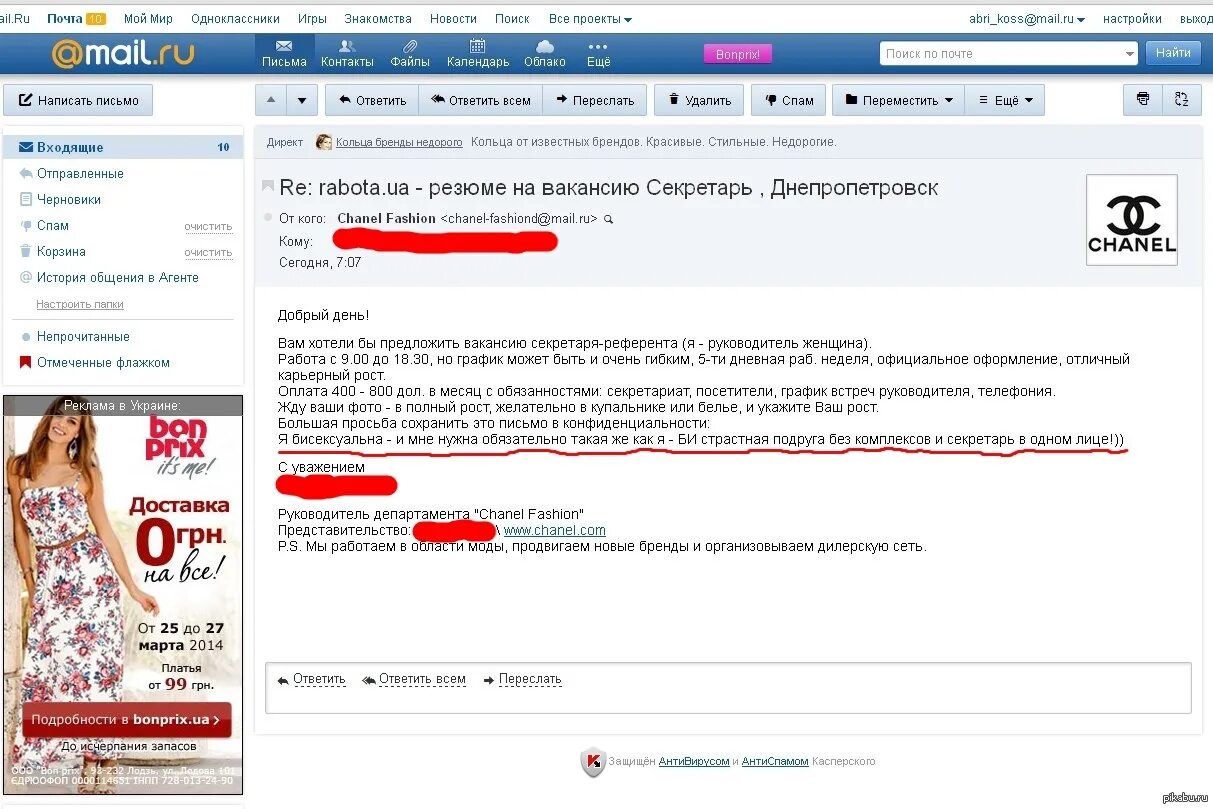1213x809 pixels.
Task: Open the Входящие folder
Action: click(123, 147)
